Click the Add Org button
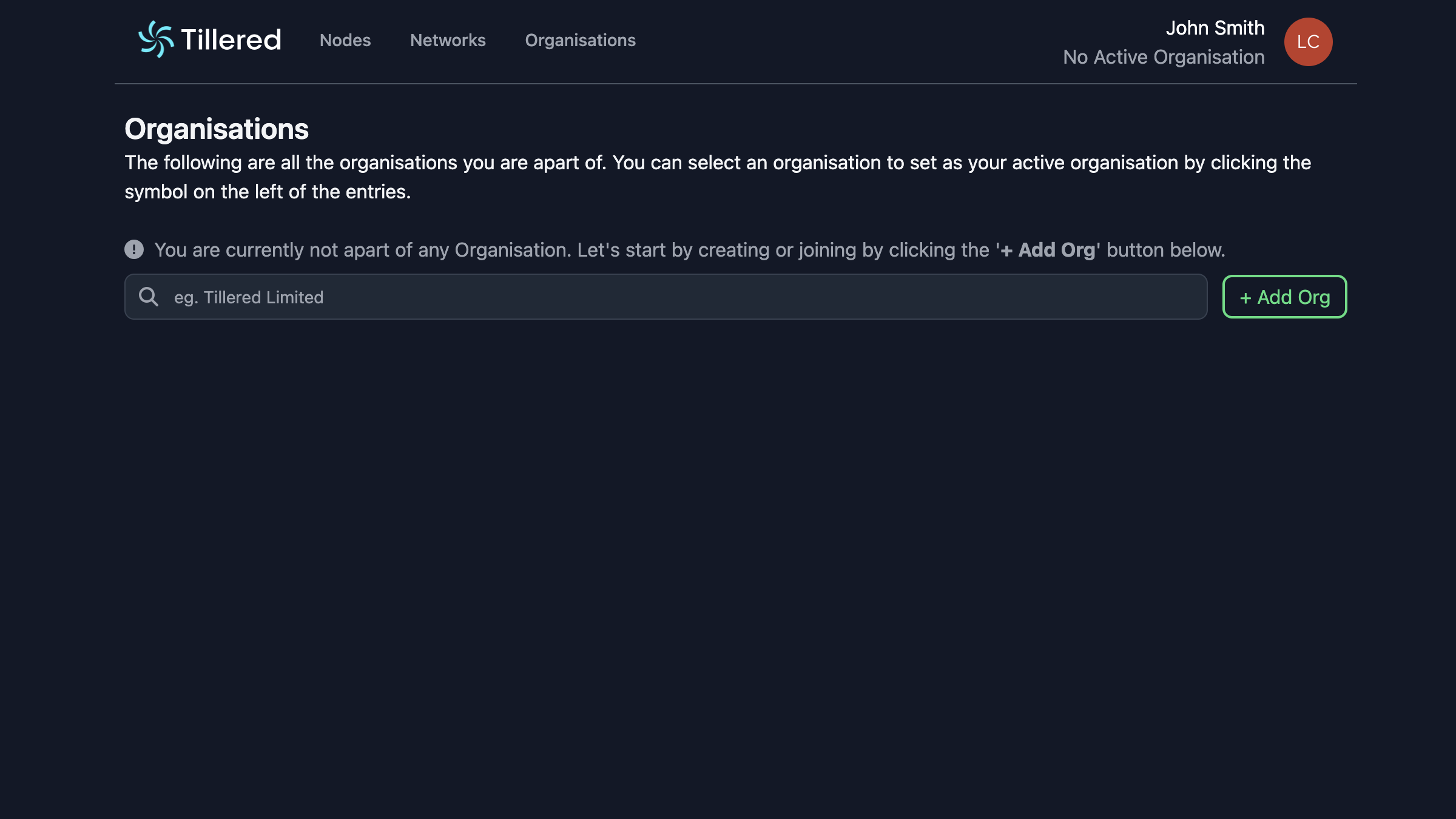This screenshot has width=1456, height=819. (1284, 297)
